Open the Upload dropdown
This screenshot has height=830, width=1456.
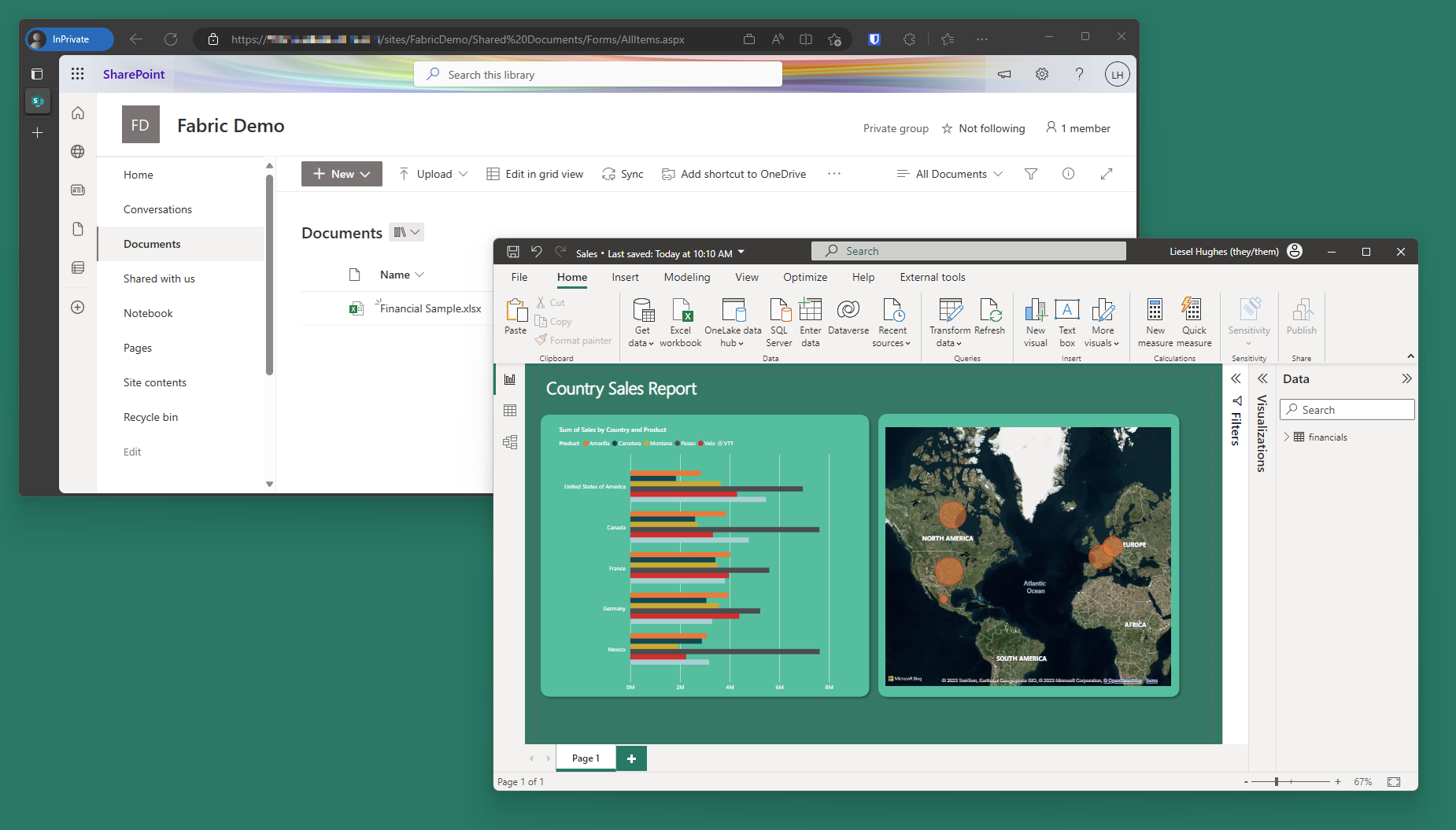[433, 174]
